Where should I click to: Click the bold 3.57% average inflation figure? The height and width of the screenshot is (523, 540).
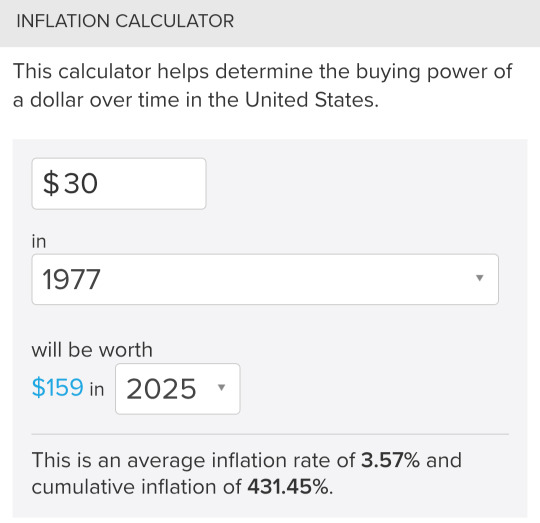(x=390, y=460)
